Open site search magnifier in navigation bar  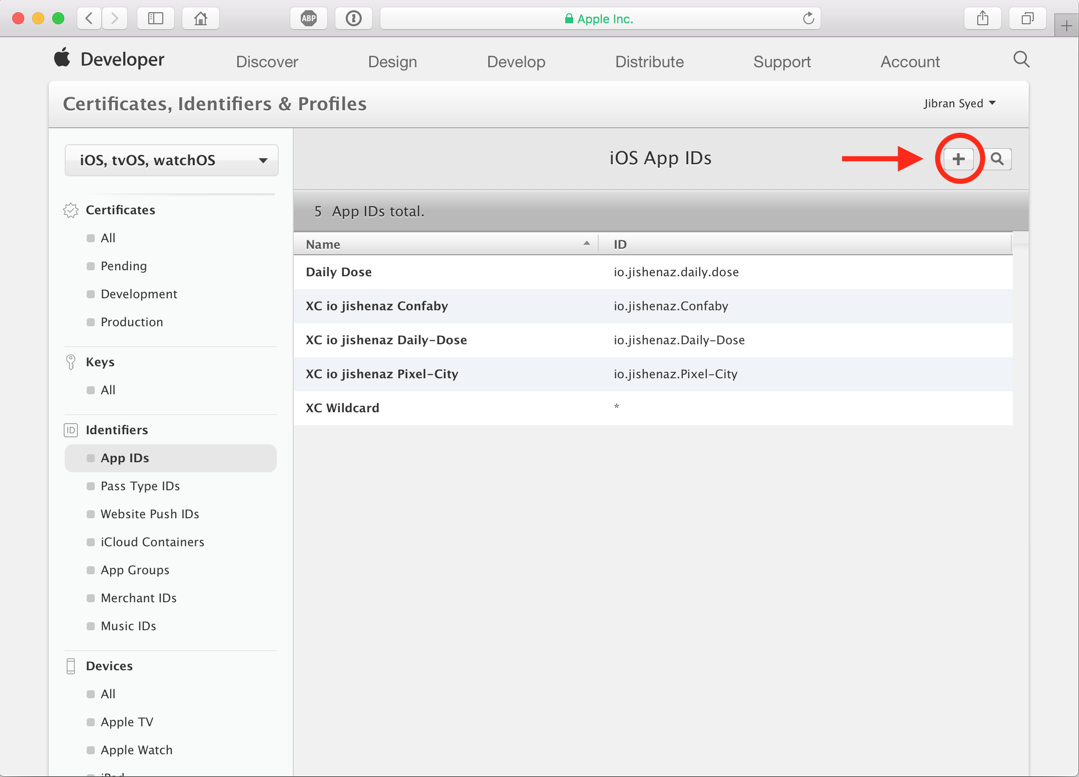point(1021,60)
